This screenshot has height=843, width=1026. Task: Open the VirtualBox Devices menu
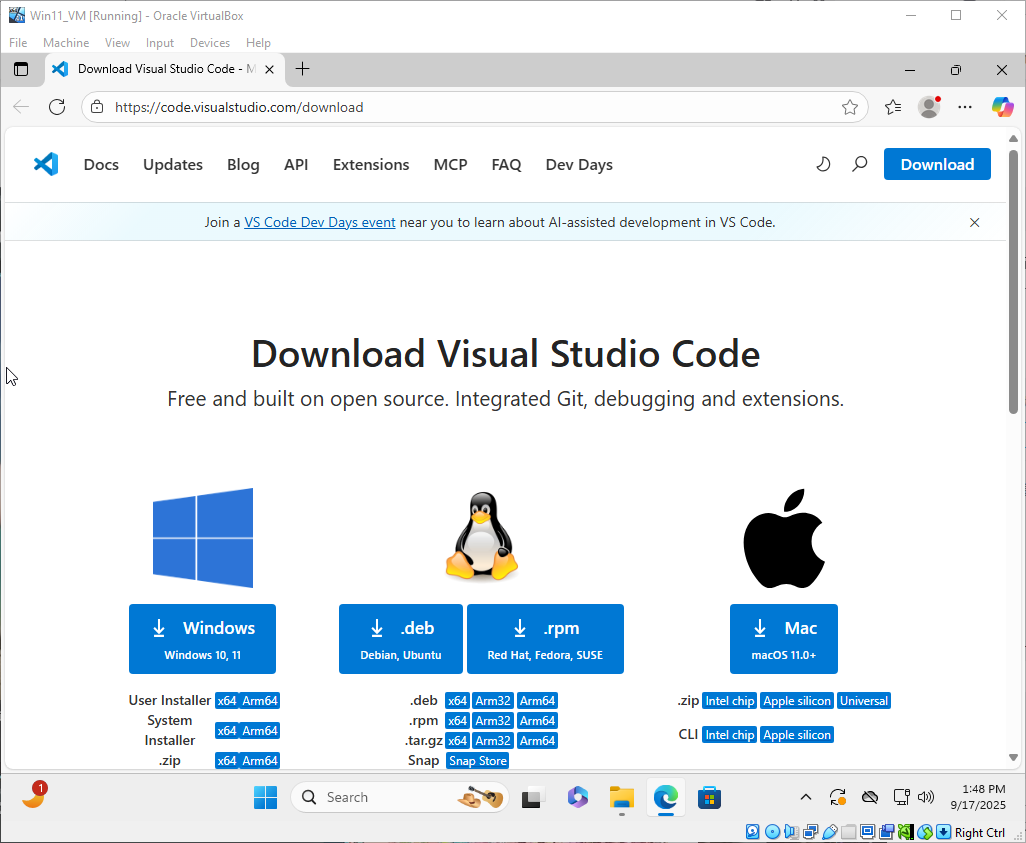(209, 43)
